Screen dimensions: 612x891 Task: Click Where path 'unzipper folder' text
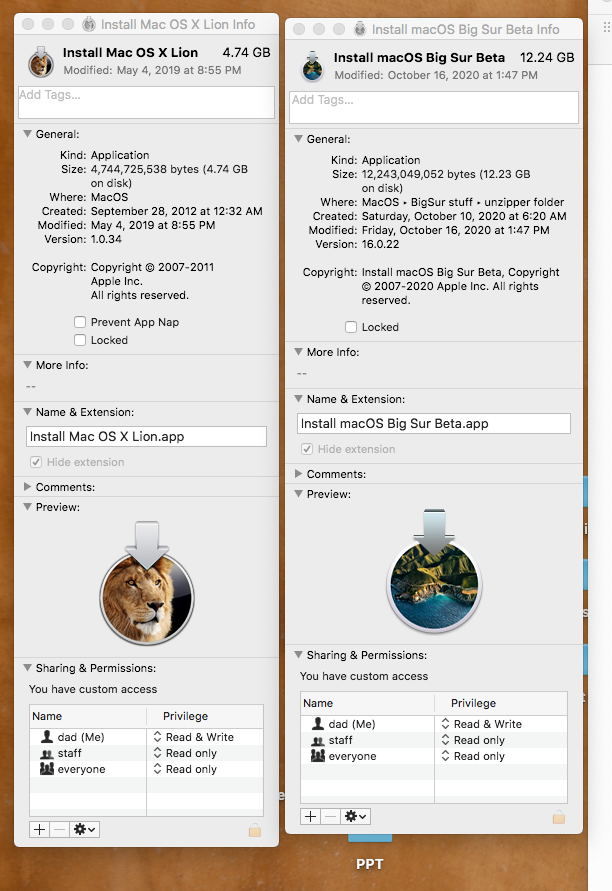(524, 202)
